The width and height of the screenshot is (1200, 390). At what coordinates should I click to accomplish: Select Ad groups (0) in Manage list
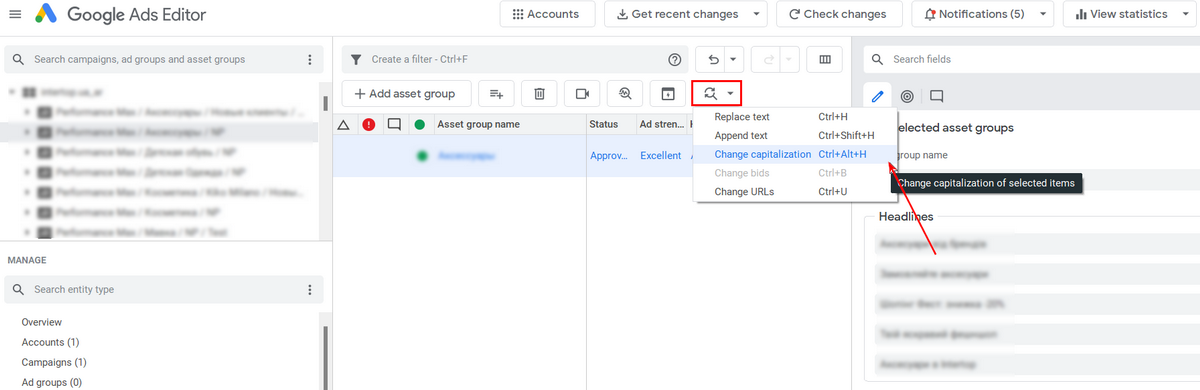(52, 382)
